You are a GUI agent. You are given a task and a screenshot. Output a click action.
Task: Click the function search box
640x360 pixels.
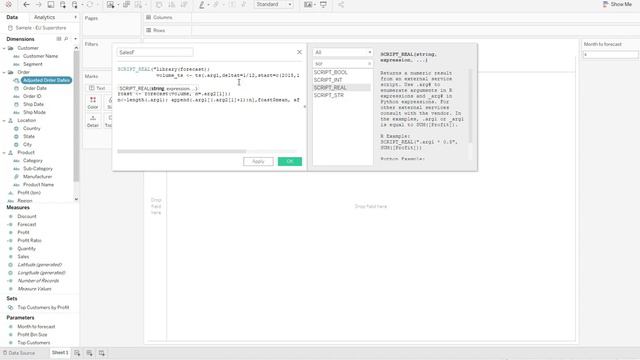click(x=342, y=64)
